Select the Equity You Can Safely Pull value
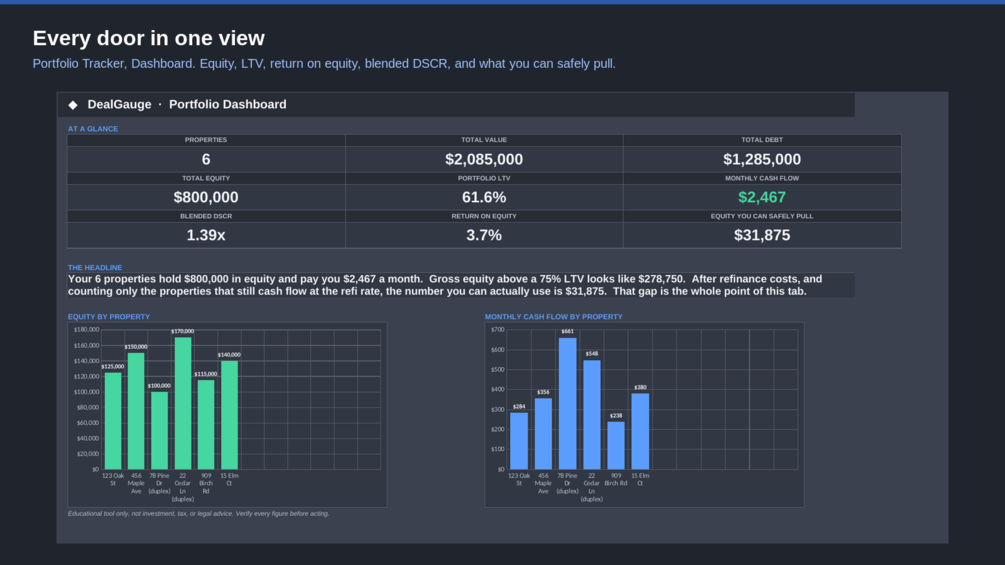 762,235
